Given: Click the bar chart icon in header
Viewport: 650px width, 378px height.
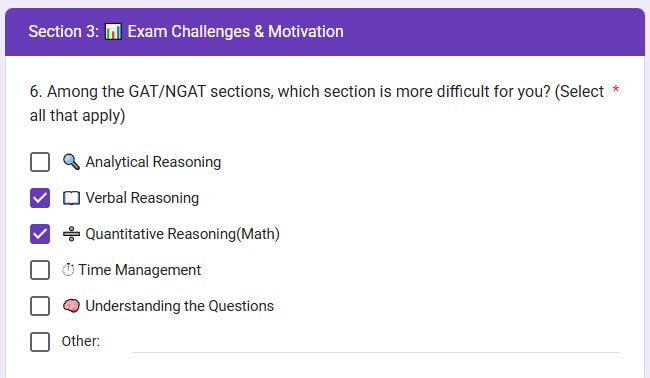Looking at the screenshot, I should [x=113, y=32].
